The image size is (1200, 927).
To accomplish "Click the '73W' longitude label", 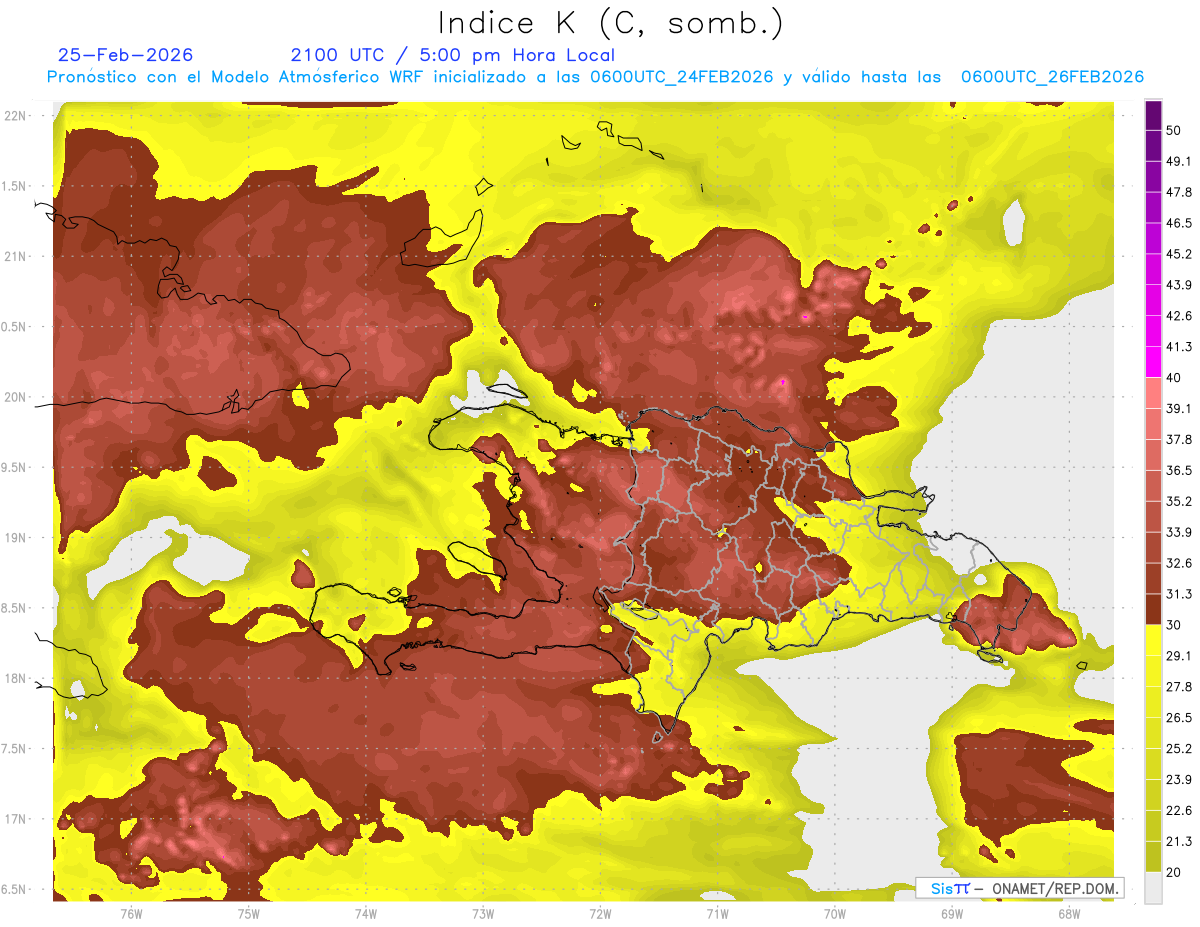I will (483, 914).
